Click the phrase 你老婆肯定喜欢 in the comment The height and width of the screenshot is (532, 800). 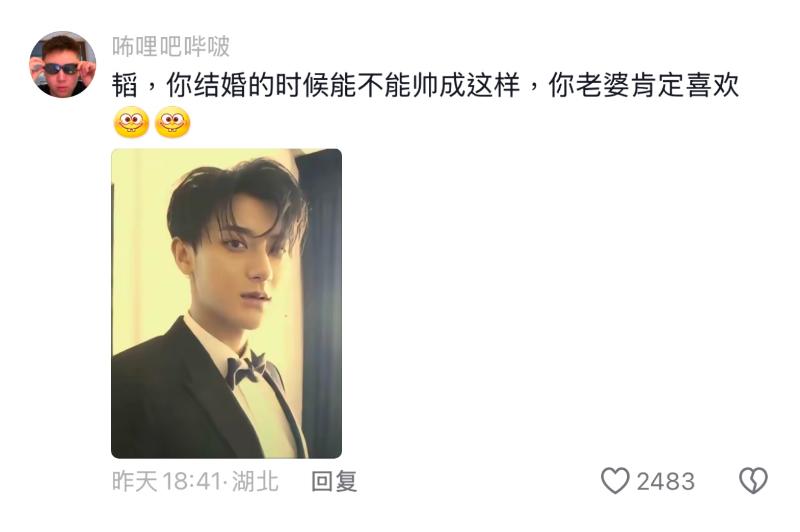[x=643, y=85]
